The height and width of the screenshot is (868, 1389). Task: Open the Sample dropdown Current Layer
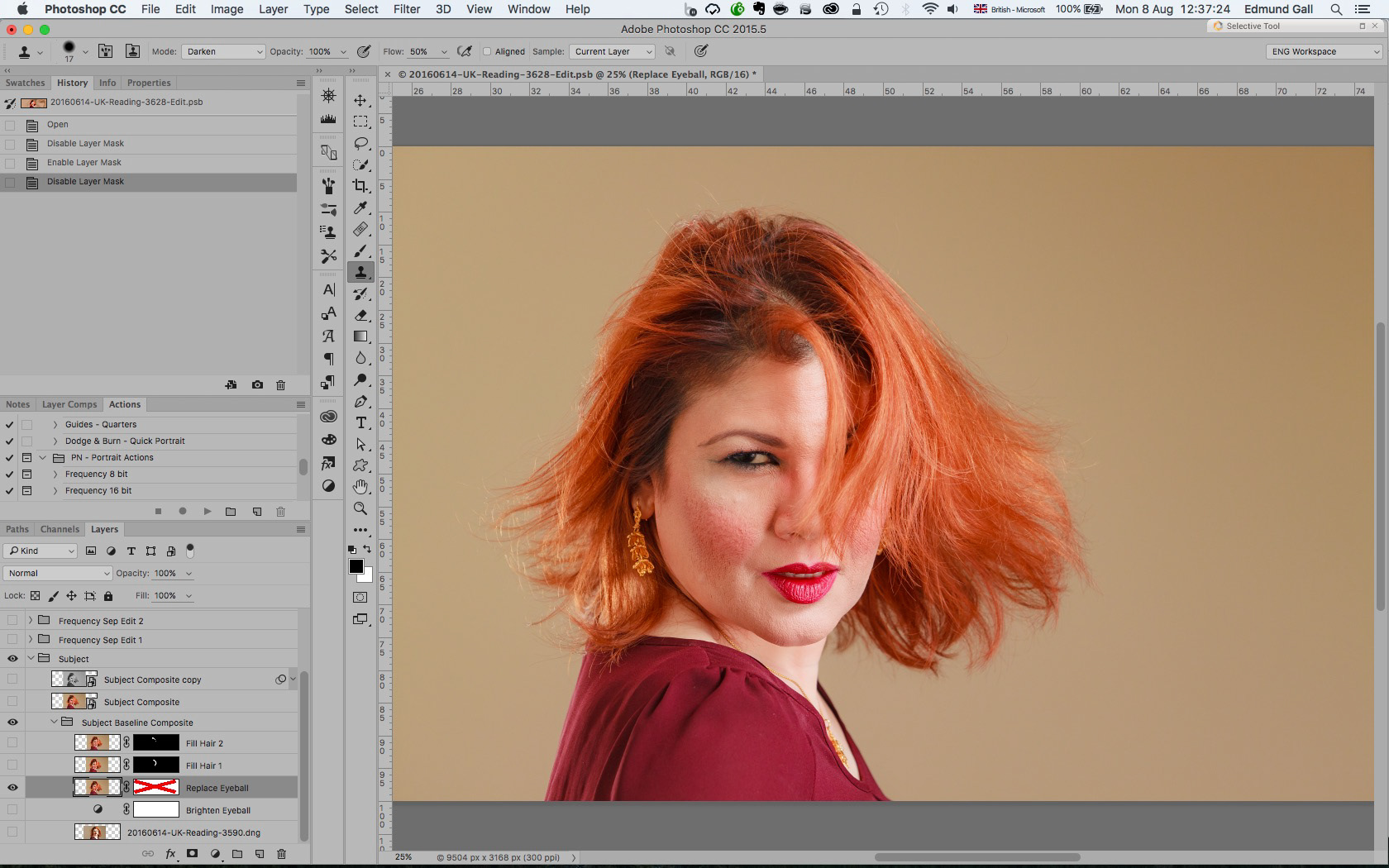[x=612, y=51]
